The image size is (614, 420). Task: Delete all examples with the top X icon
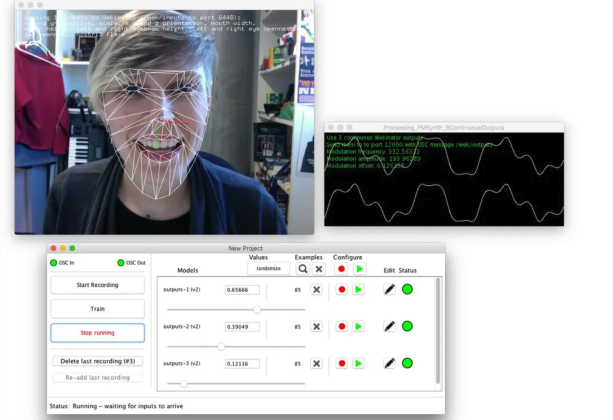(x=319, y=269)
